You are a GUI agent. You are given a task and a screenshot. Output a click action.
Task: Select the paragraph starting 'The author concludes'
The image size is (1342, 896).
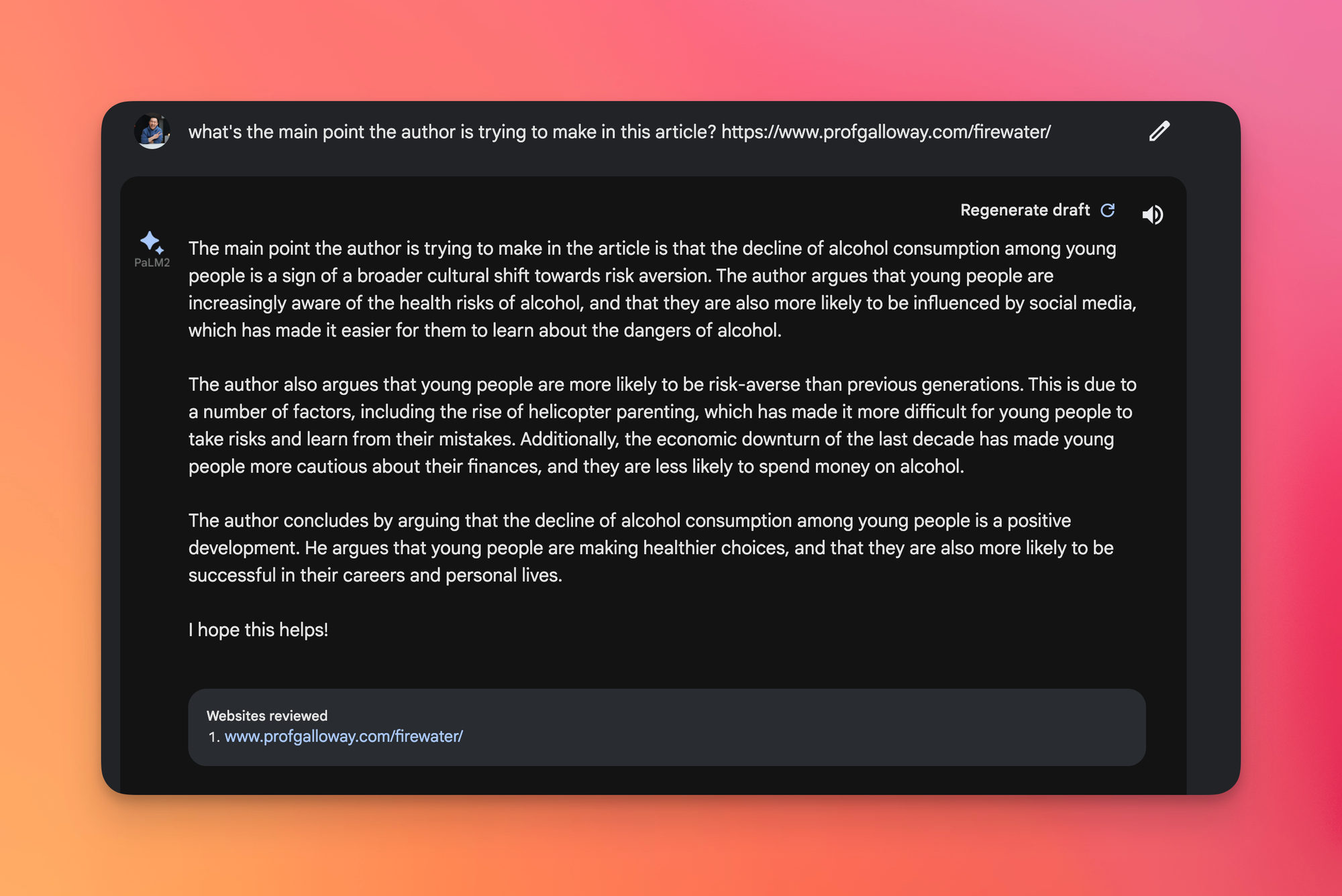pos(651,548)
